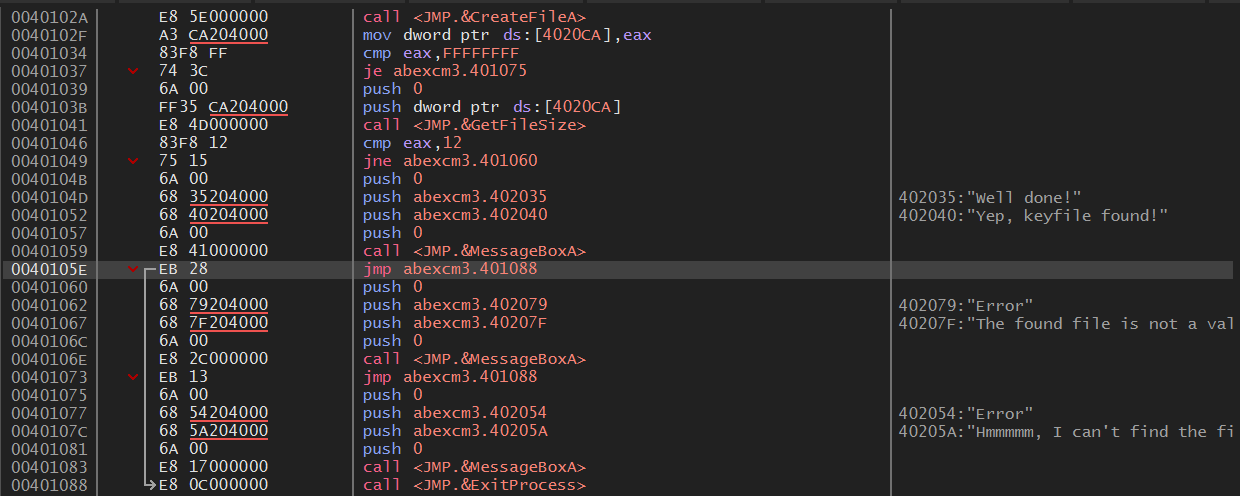Click address 00401088
The height and width of the screenshot is (496, 1240).
[x=49, y=485]
